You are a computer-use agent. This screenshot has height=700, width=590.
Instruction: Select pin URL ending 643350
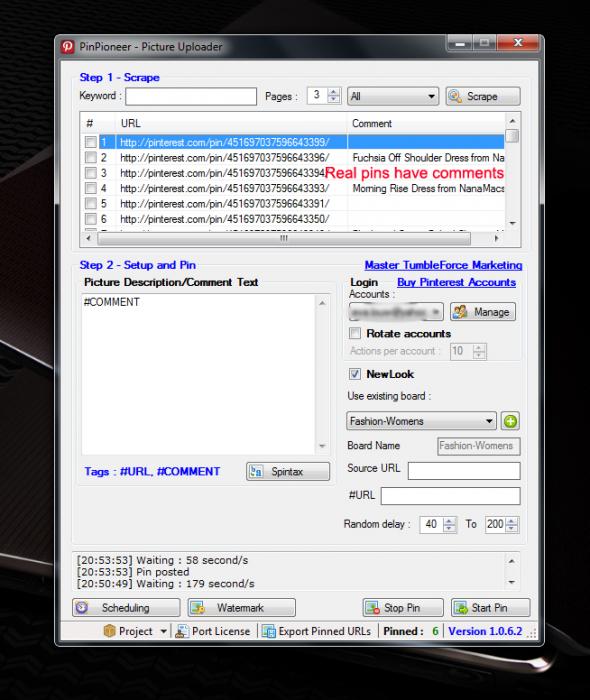tap(224, 219)
